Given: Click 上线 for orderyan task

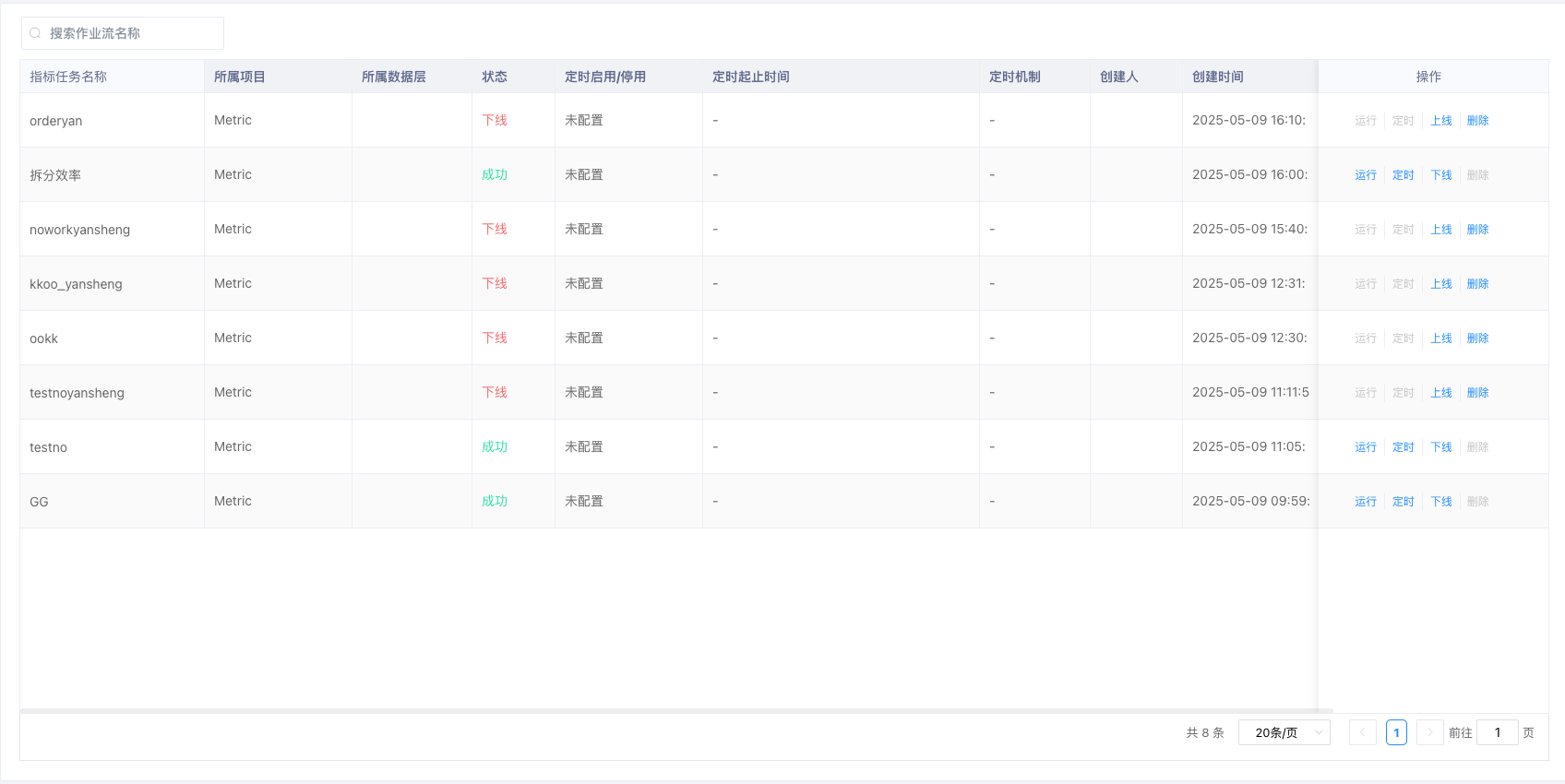Looking at the screenshot, I should pos(1441,121).
